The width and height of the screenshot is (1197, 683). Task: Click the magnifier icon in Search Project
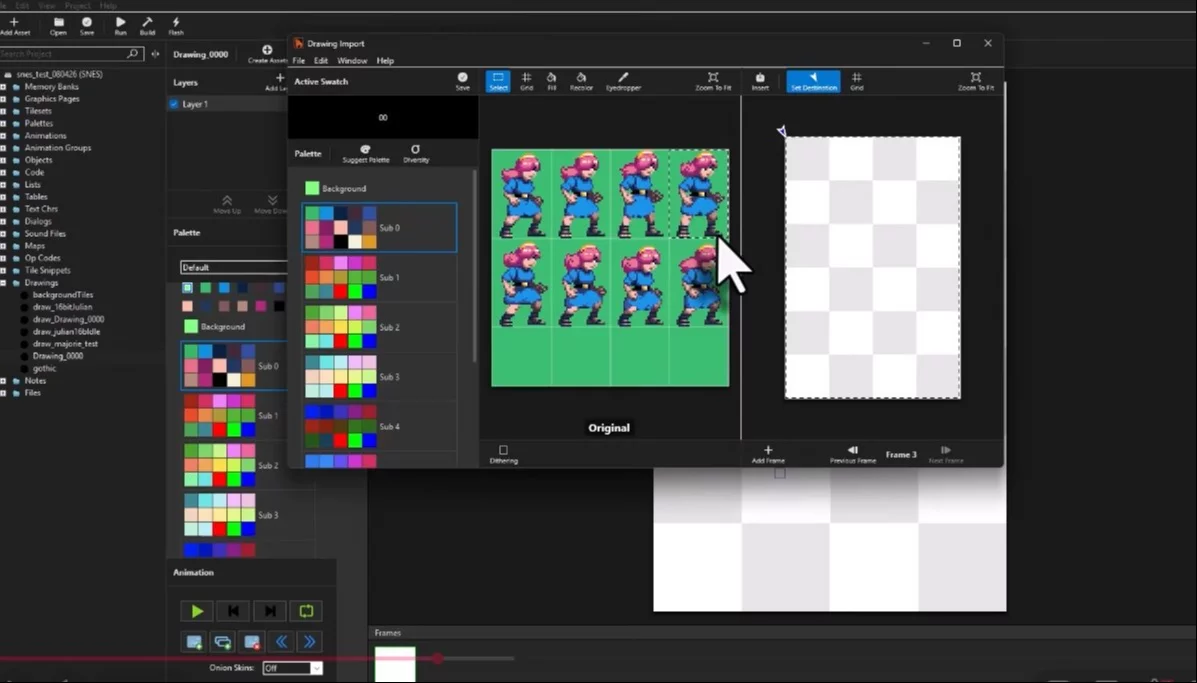(x=132, y=53)
